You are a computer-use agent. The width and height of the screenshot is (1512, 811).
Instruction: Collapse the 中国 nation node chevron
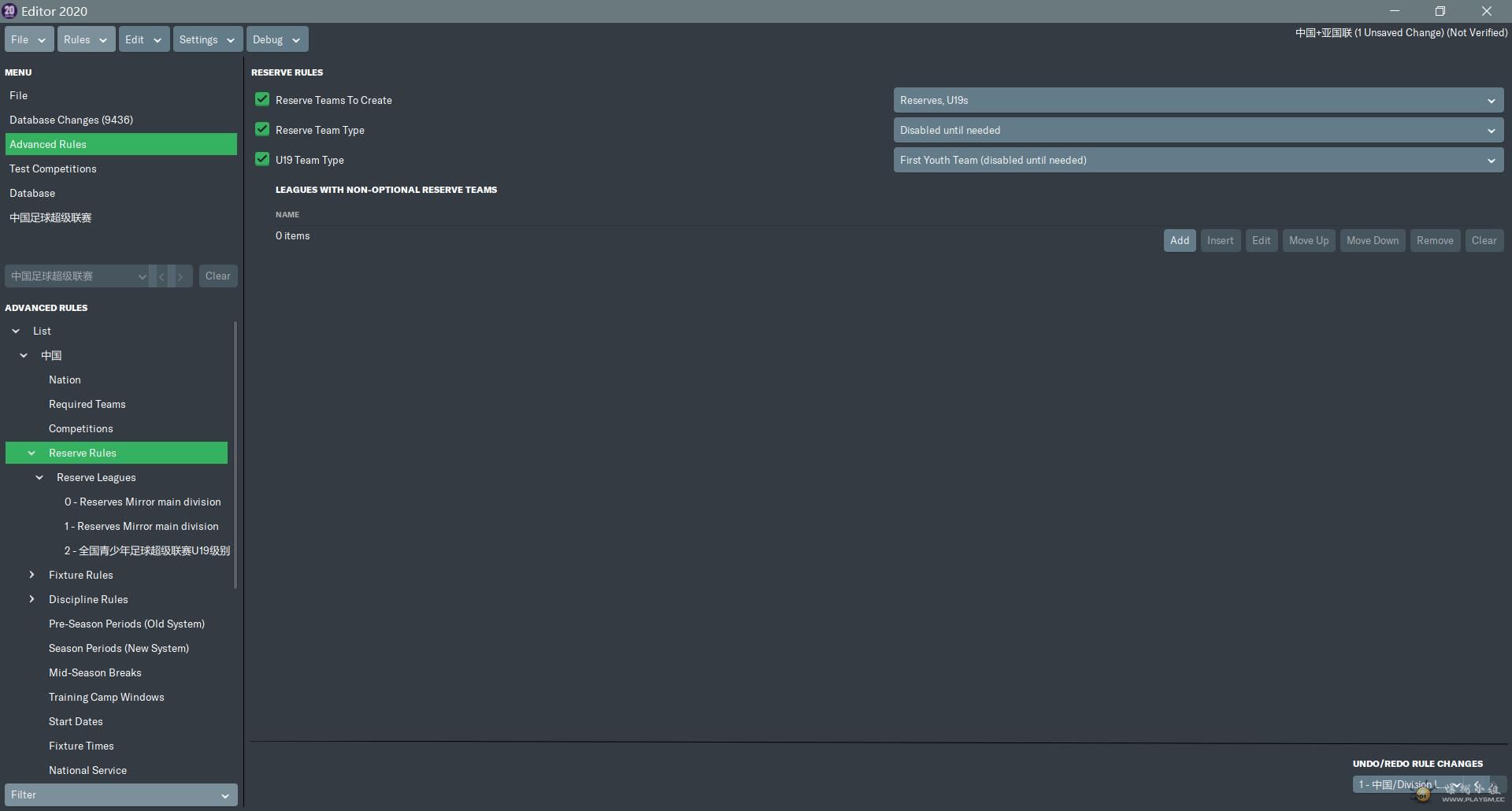coord(24,356)
